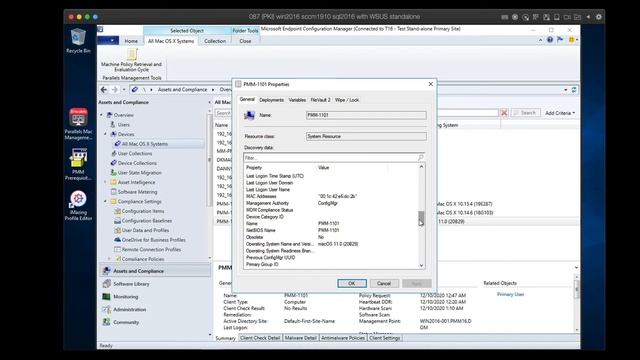Click the discovery data Filter field

334,158
